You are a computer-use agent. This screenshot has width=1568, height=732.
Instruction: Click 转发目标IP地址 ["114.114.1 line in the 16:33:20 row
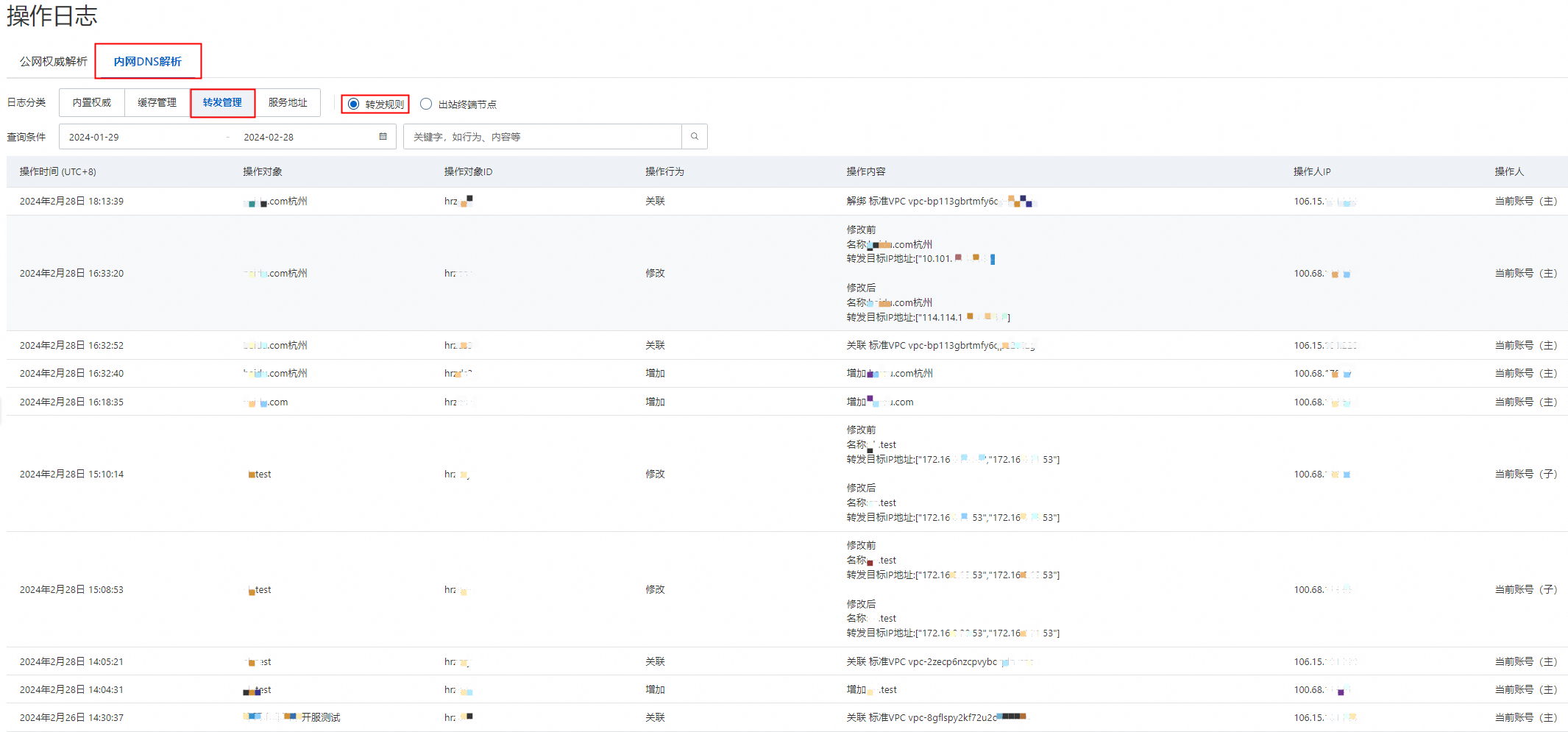click(x=929, y=318)
